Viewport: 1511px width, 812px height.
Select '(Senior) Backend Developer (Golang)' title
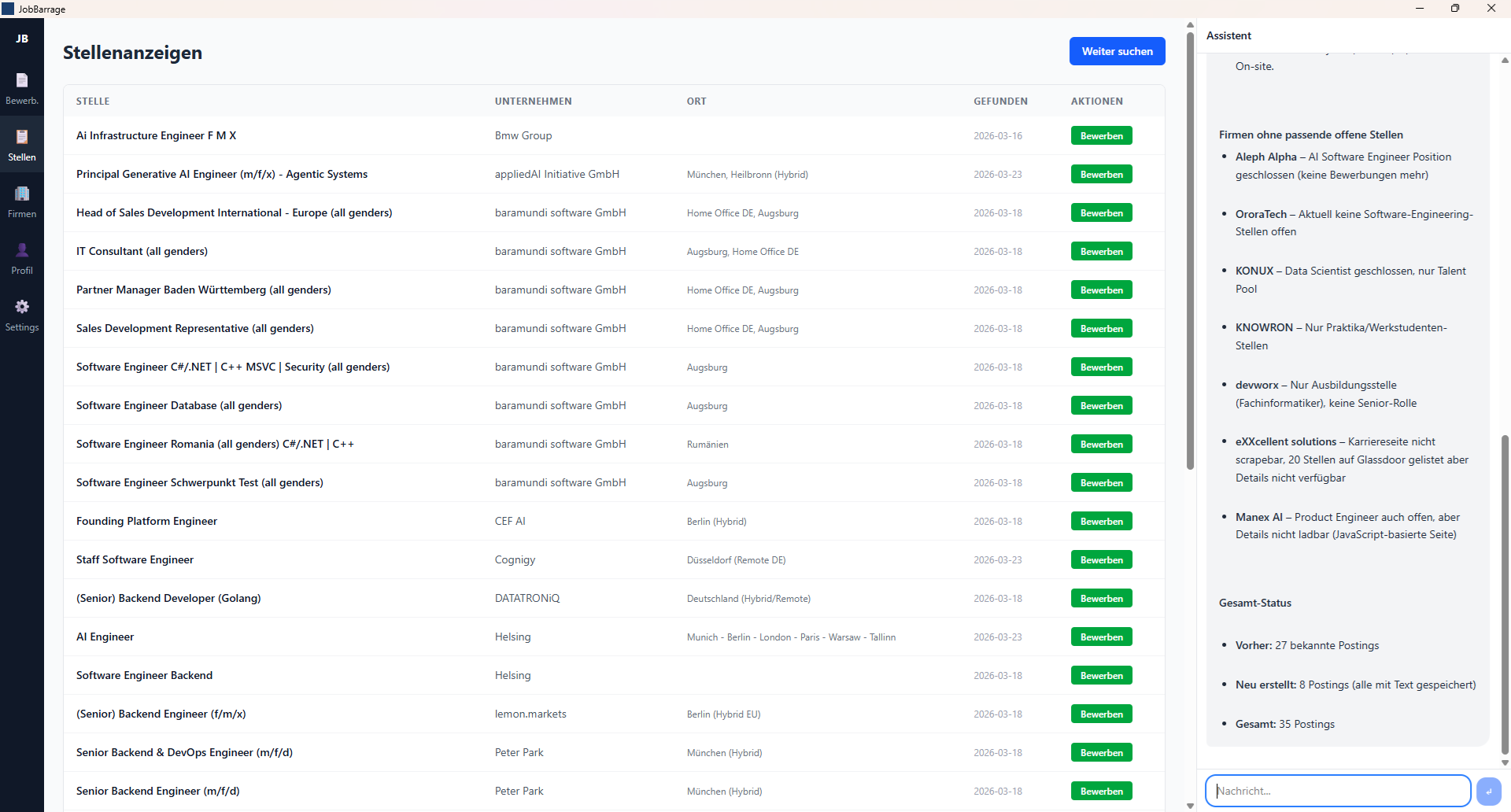(x=168, y=598)
